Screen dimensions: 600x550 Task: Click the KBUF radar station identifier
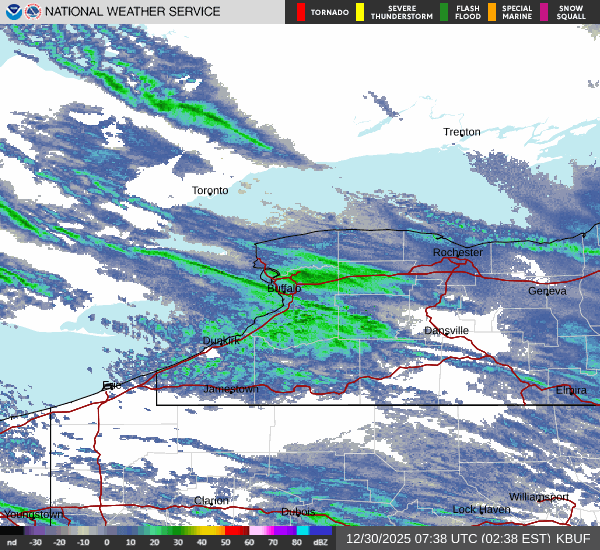572,538
